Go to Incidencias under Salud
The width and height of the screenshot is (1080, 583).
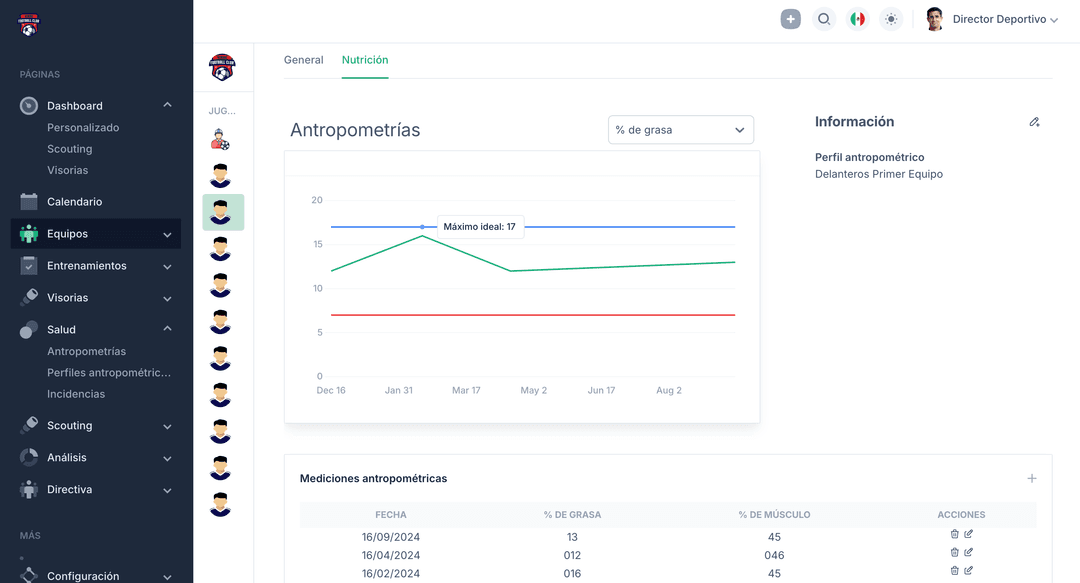point(76,394)
